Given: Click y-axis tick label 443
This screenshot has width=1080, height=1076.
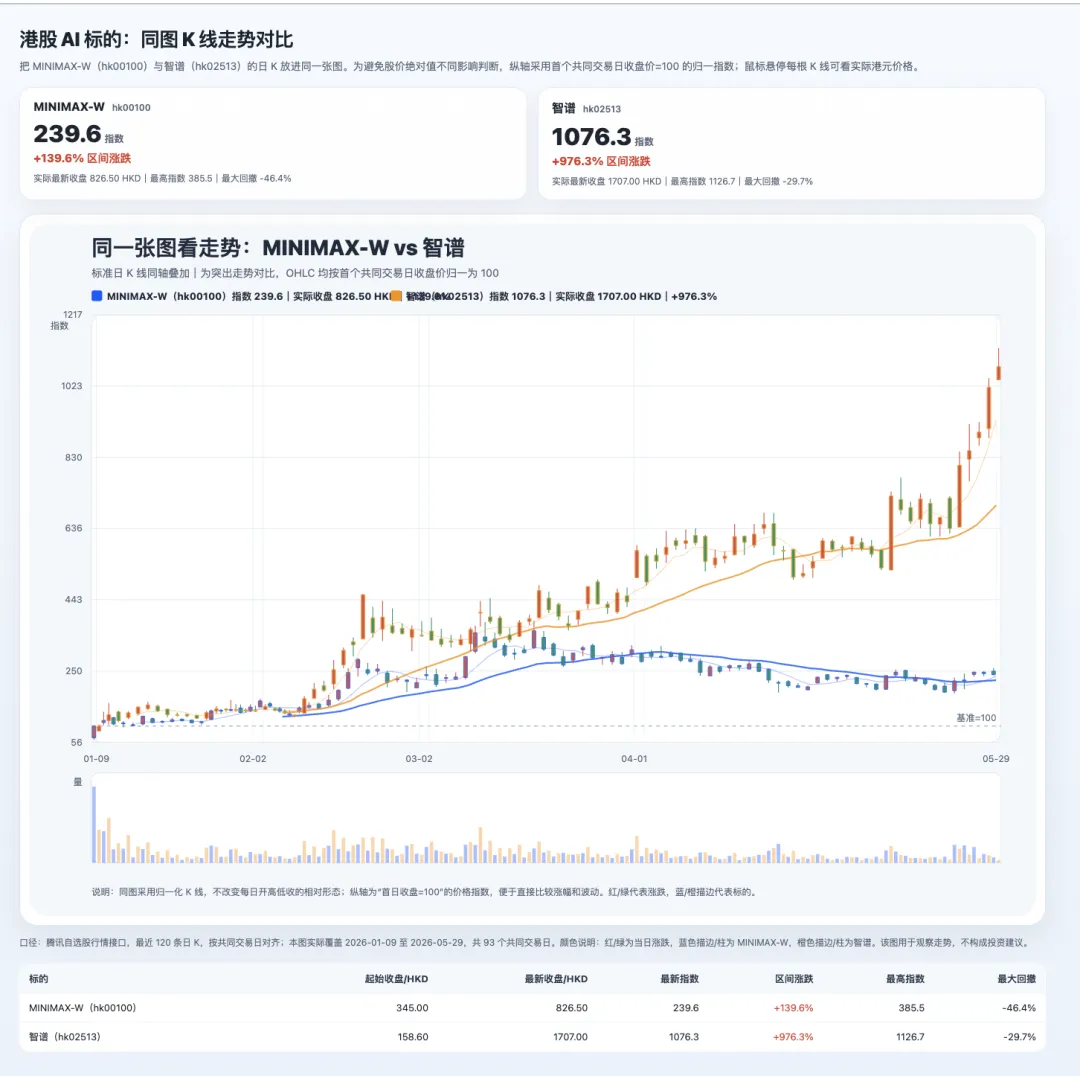Looking at the screenshot, I should pos(74,599).
